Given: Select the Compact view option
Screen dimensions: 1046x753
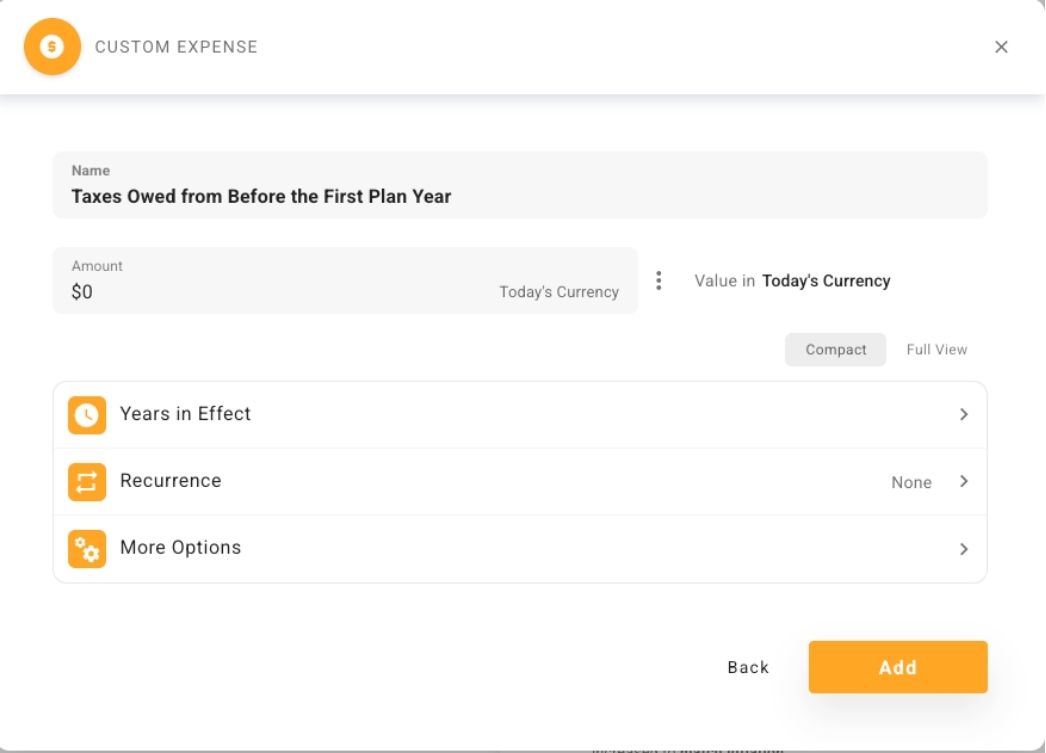Looking at the screenshot, I should (835, 349).
